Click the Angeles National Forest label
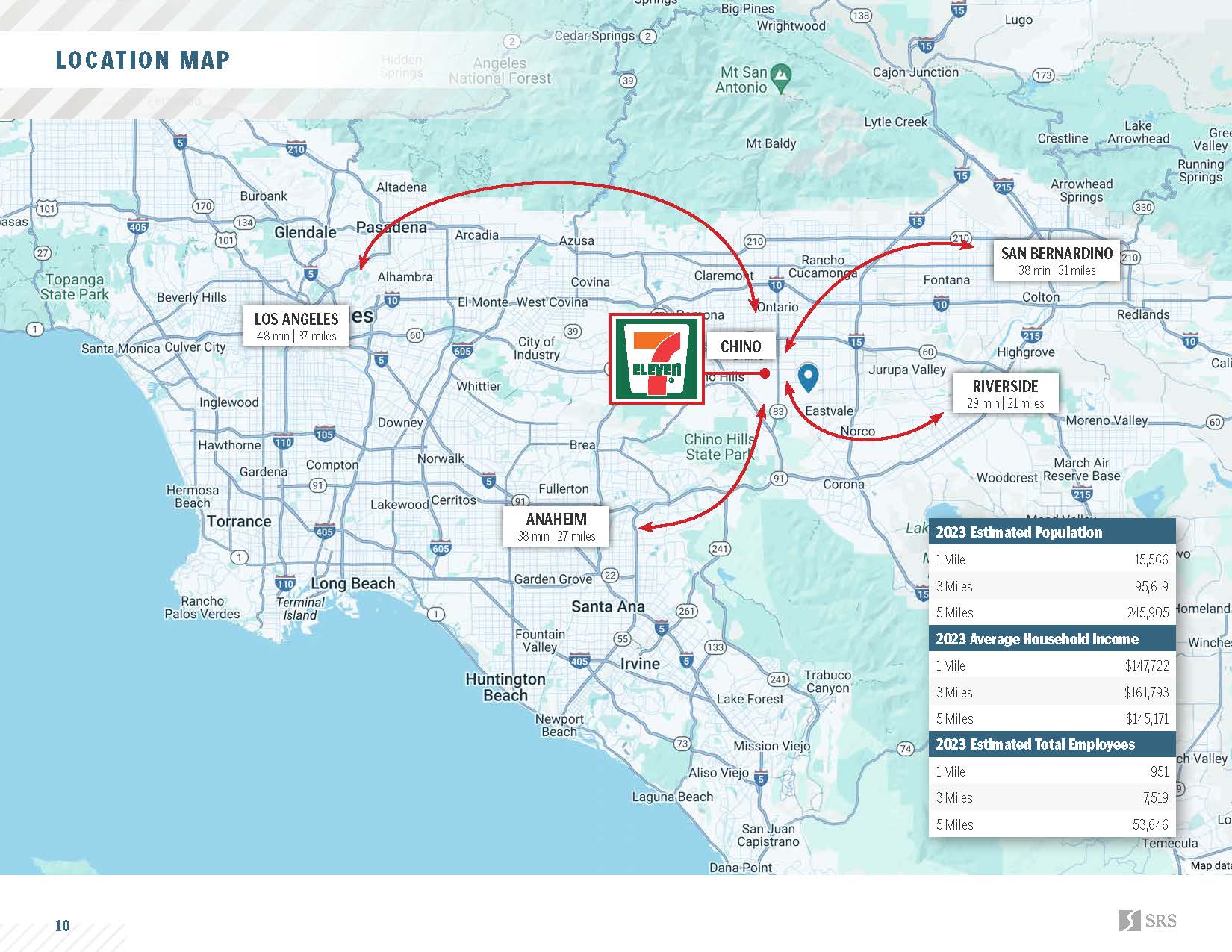 500,71
